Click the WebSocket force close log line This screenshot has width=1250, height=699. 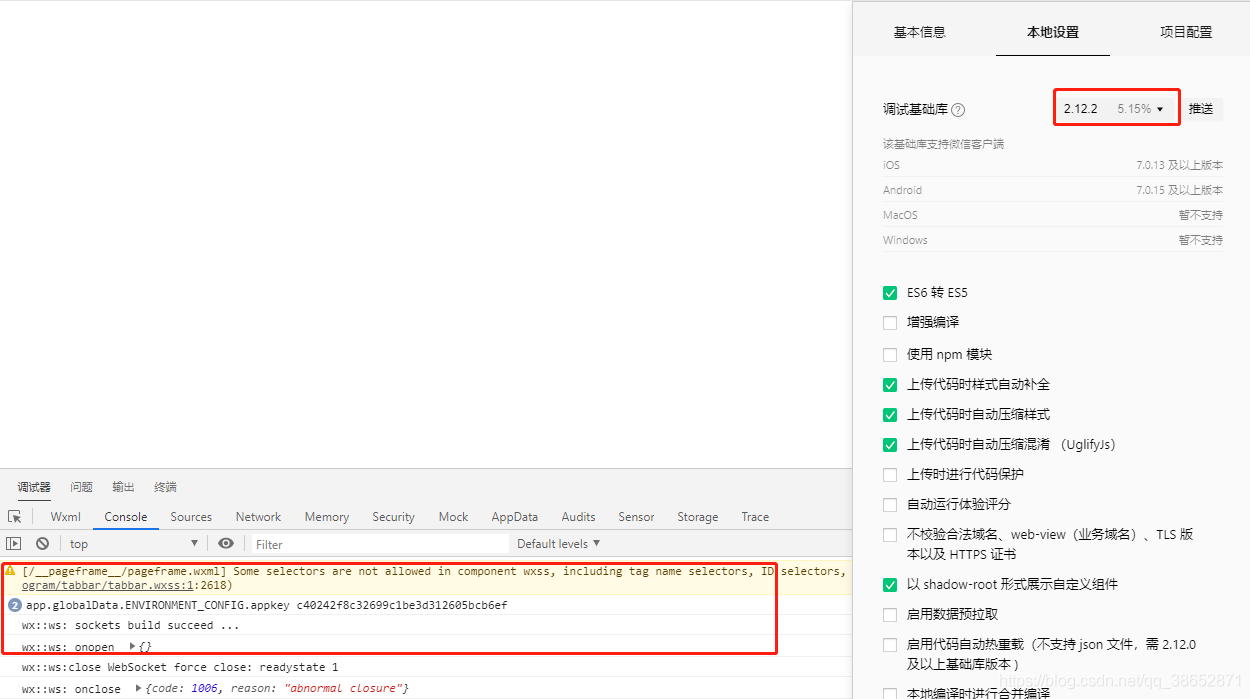180,667
